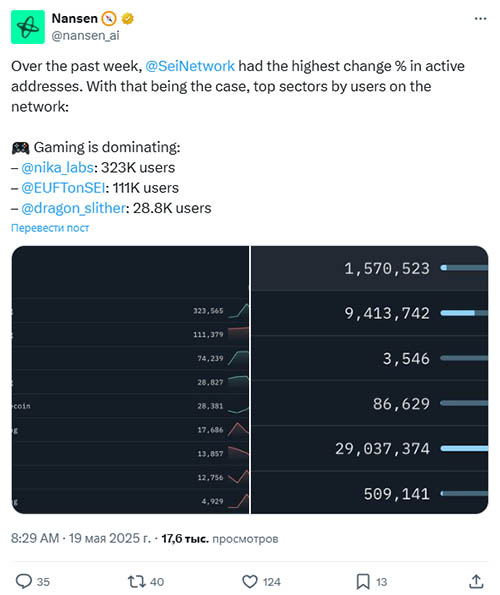Open the @dragon_slither mention link
This screenshot has width=500, height=595.
click(73, 208)
